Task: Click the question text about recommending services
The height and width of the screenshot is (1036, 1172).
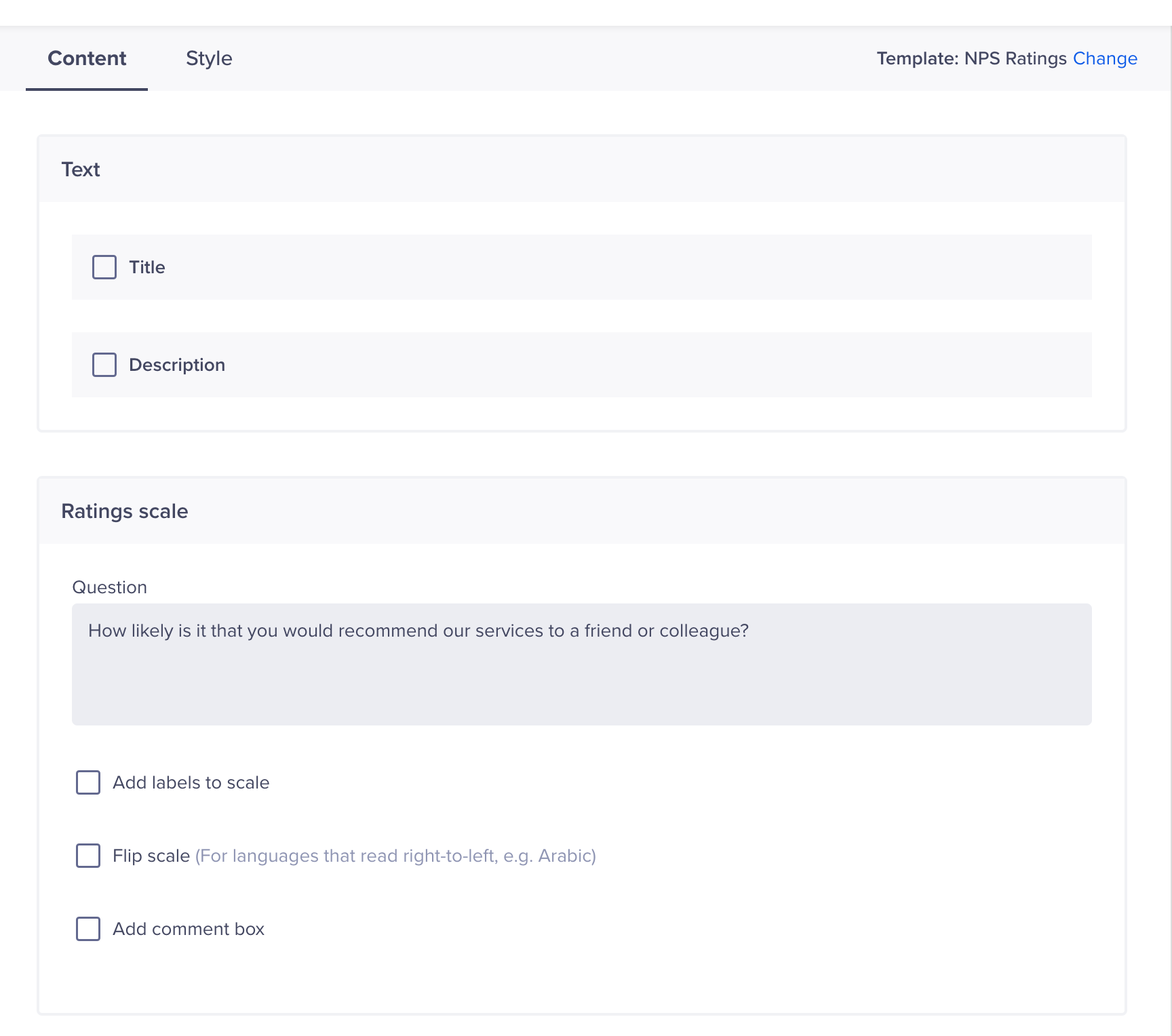Action: pyautogui.click(x=418, y=631)
